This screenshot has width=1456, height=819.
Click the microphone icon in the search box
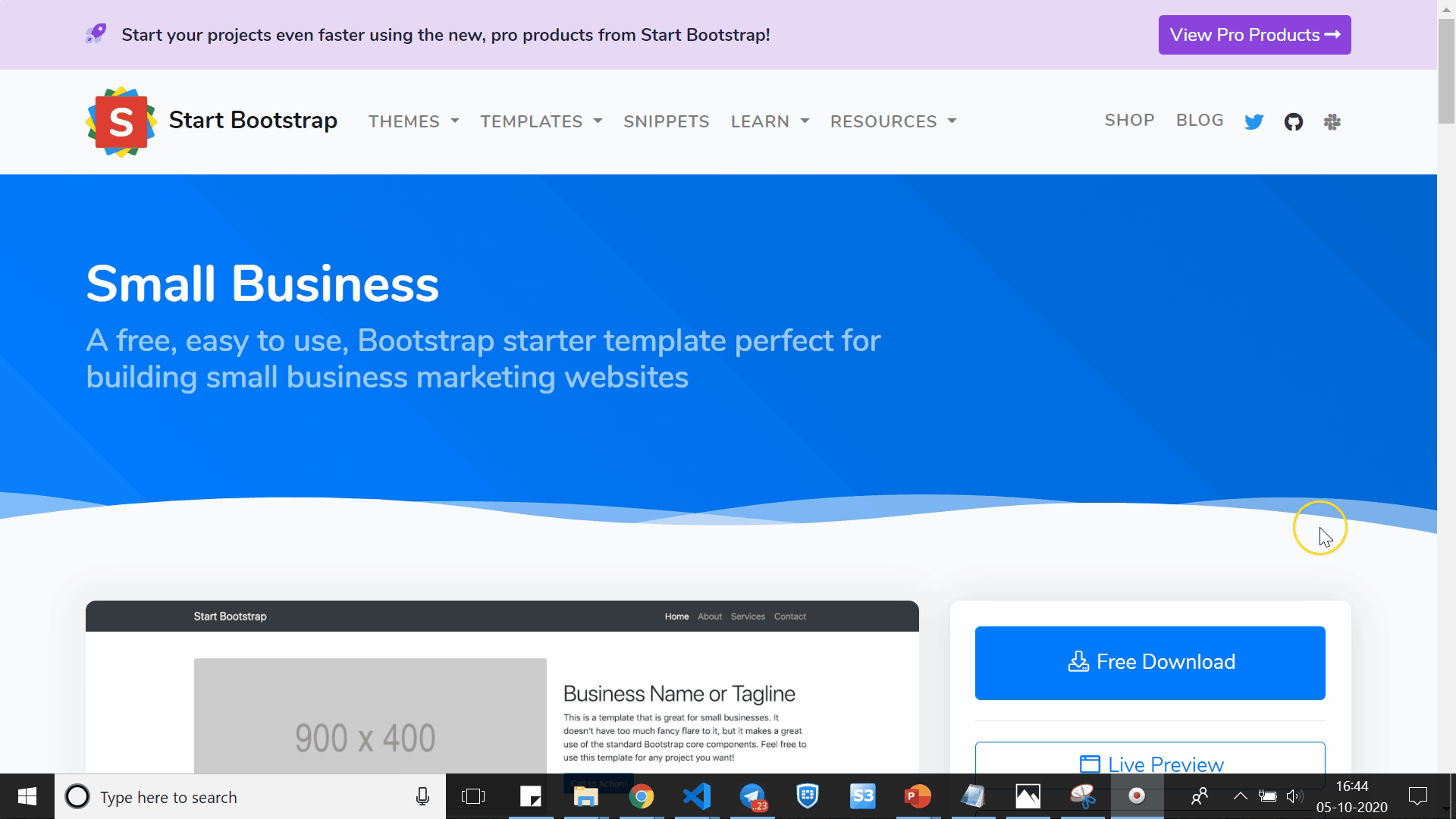(x=422, y=796)
